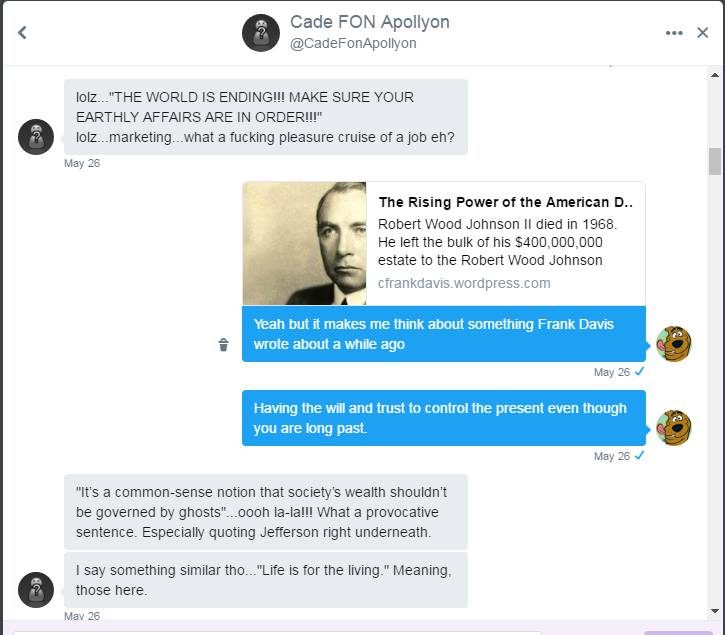
Task: Click the 'common-sense notion' gray message bubble
Action: click(x=266, y=512)
